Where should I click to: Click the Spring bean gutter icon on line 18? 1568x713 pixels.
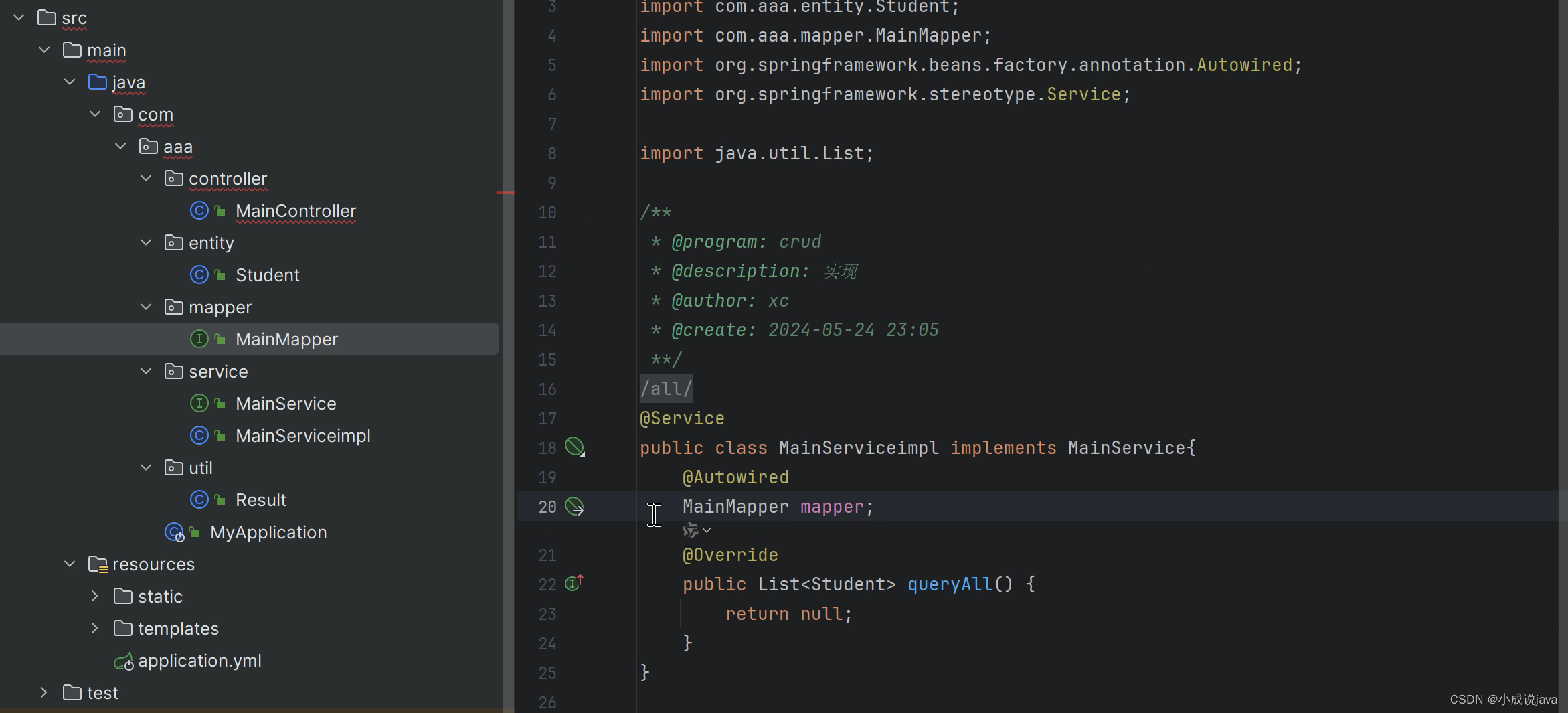point(574,447)
